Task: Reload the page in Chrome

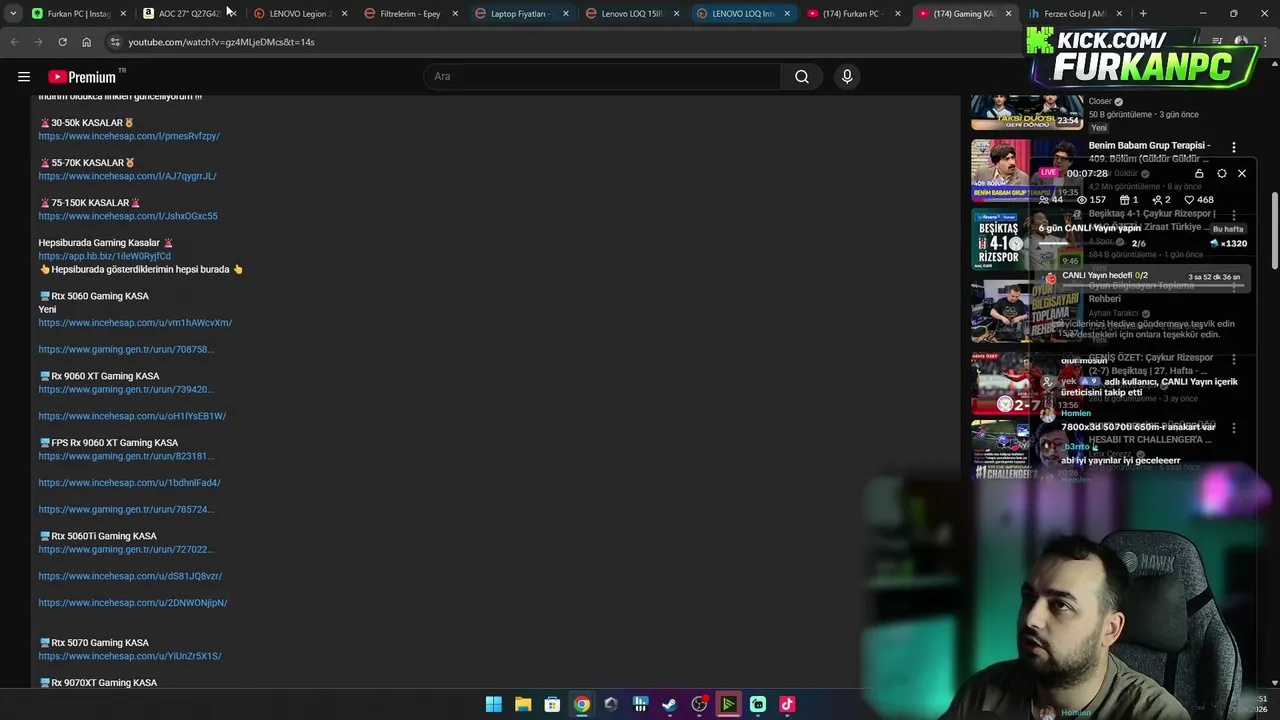Action: tap(62, 42)
